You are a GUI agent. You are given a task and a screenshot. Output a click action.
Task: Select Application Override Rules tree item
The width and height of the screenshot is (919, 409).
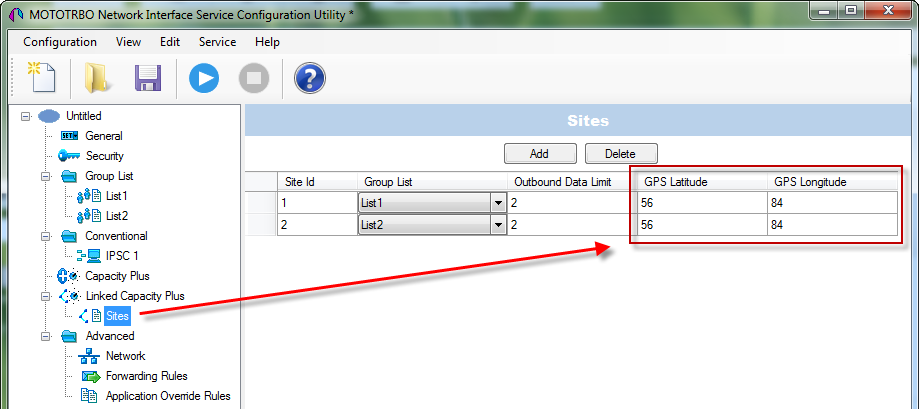[168, 396]
